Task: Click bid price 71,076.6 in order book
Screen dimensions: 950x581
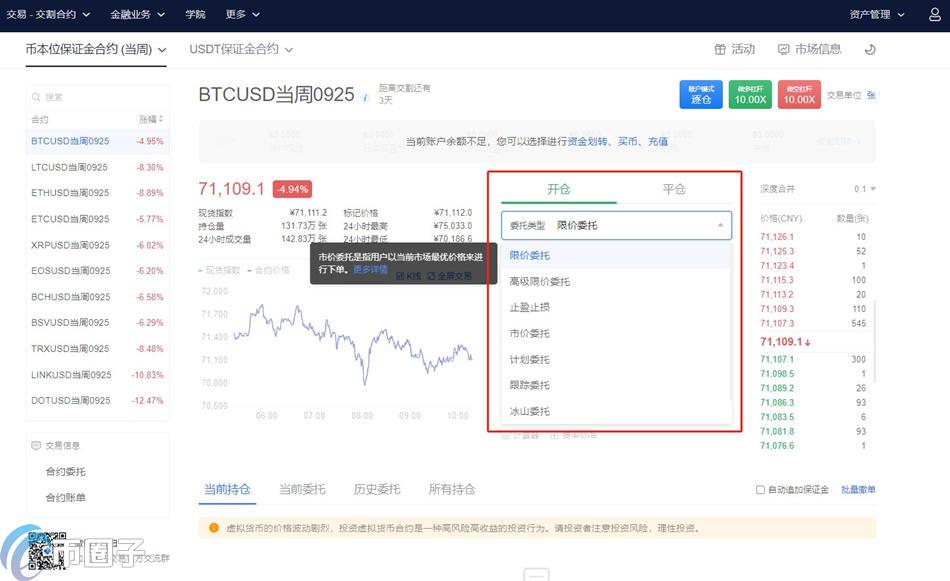Action: click(x=777, y=446)
